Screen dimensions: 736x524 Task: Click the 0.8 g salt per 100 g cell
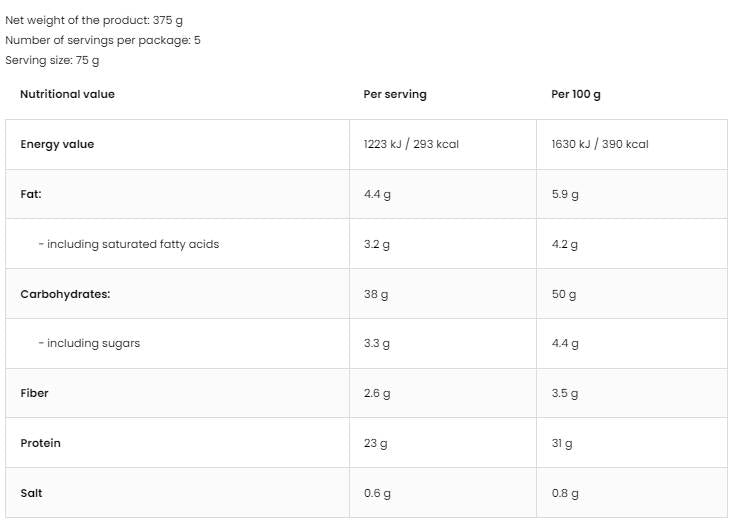[565, 493]
